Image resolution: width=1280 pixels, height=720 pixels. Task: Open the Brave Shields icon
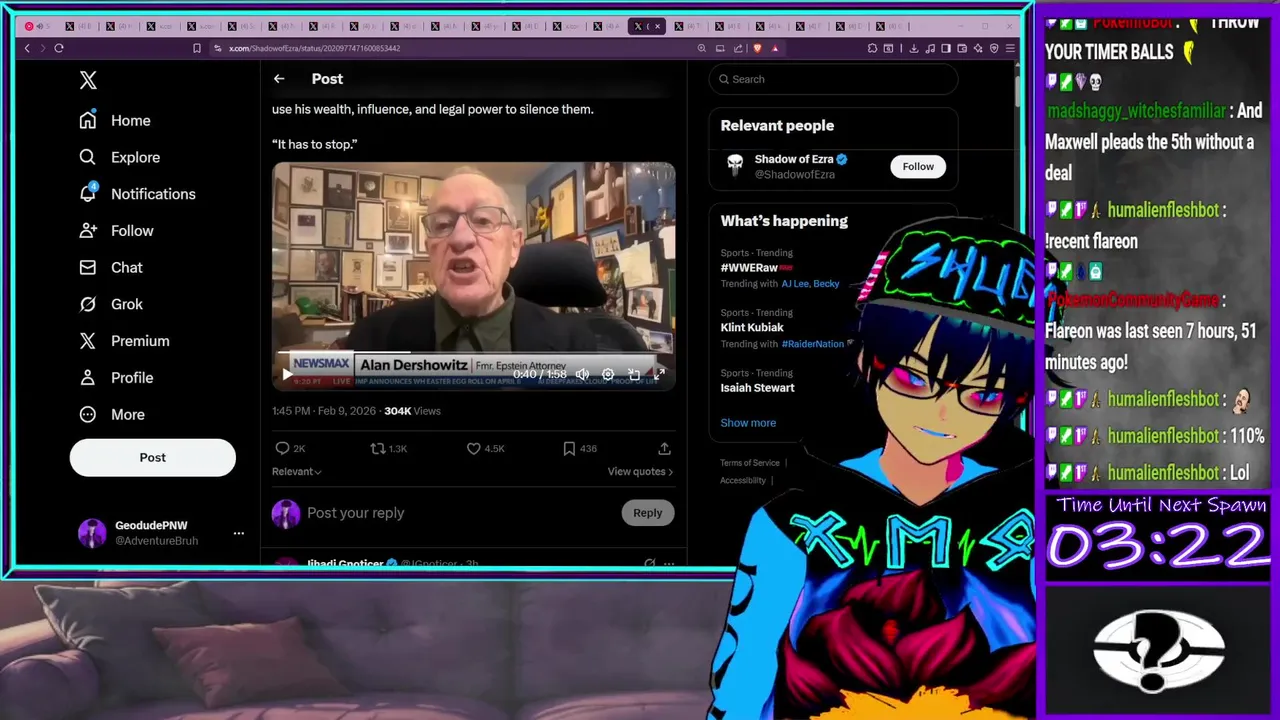757,48
